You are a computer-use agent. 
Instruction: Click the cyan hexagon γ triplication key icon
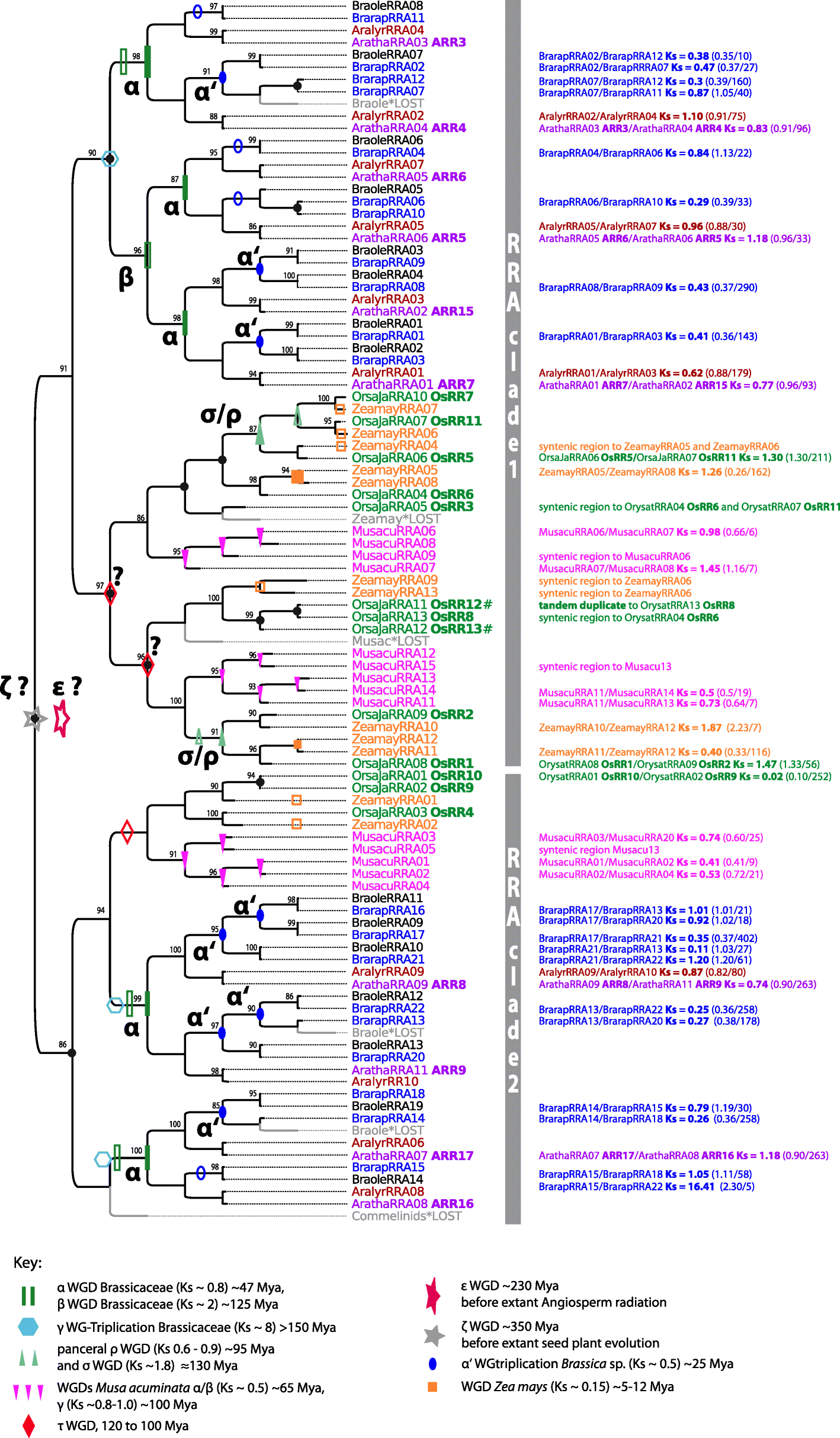28,1327
